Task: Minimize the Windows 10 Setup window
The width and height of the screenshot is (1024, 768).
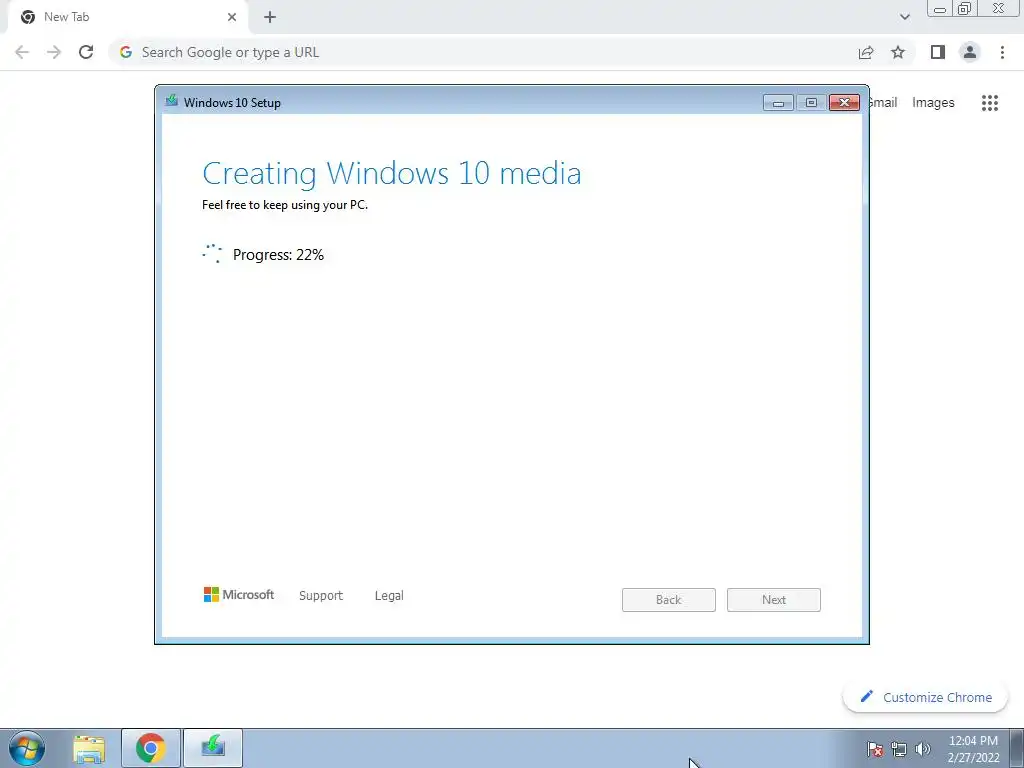Action: [x=778, y=103]
